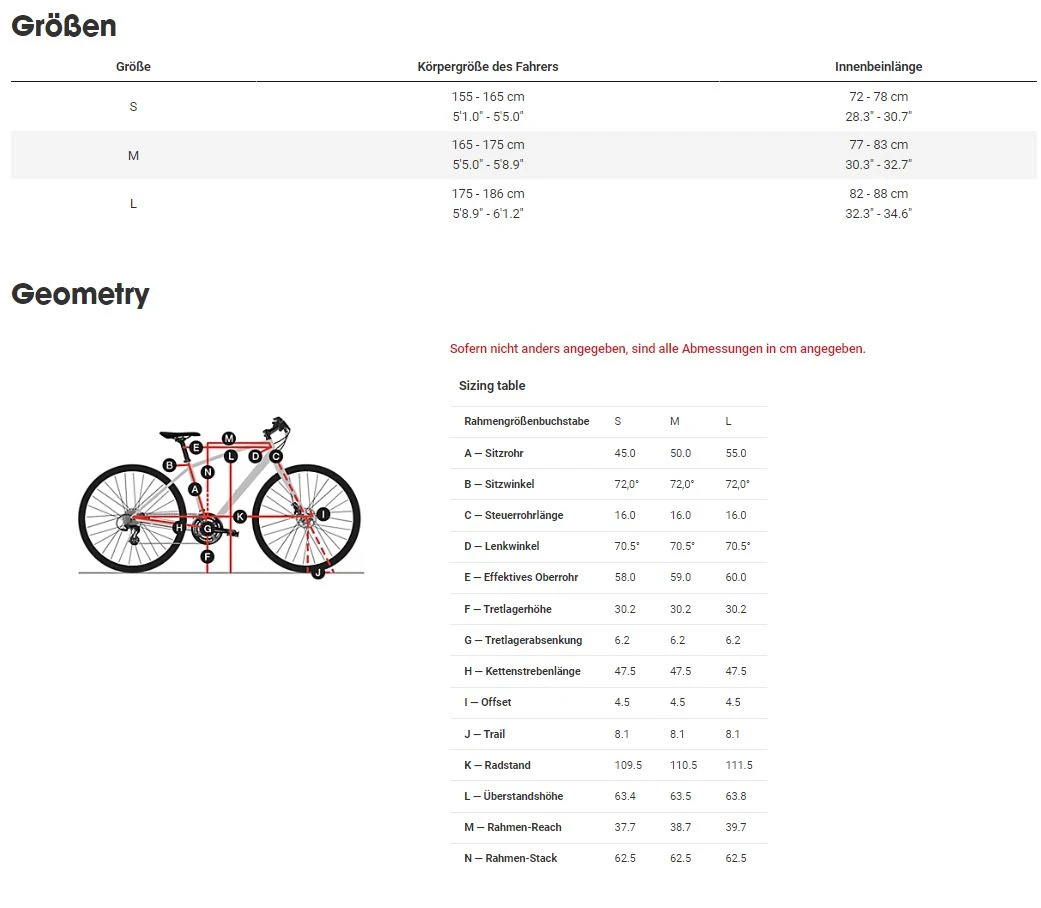Select the J trail marker below front wheel
The height and width of the screenshot is (908, 1041).
click(318, 572)
